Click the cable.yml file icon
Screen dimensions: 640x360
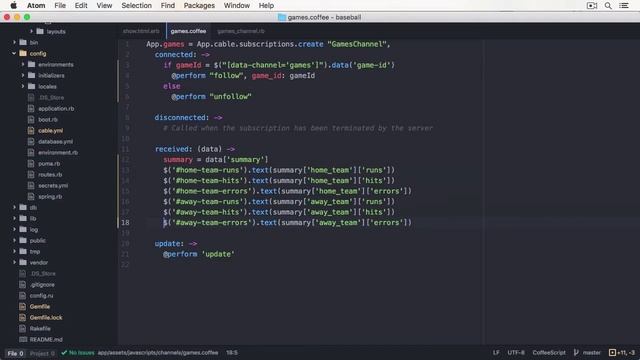click(31, 130)
